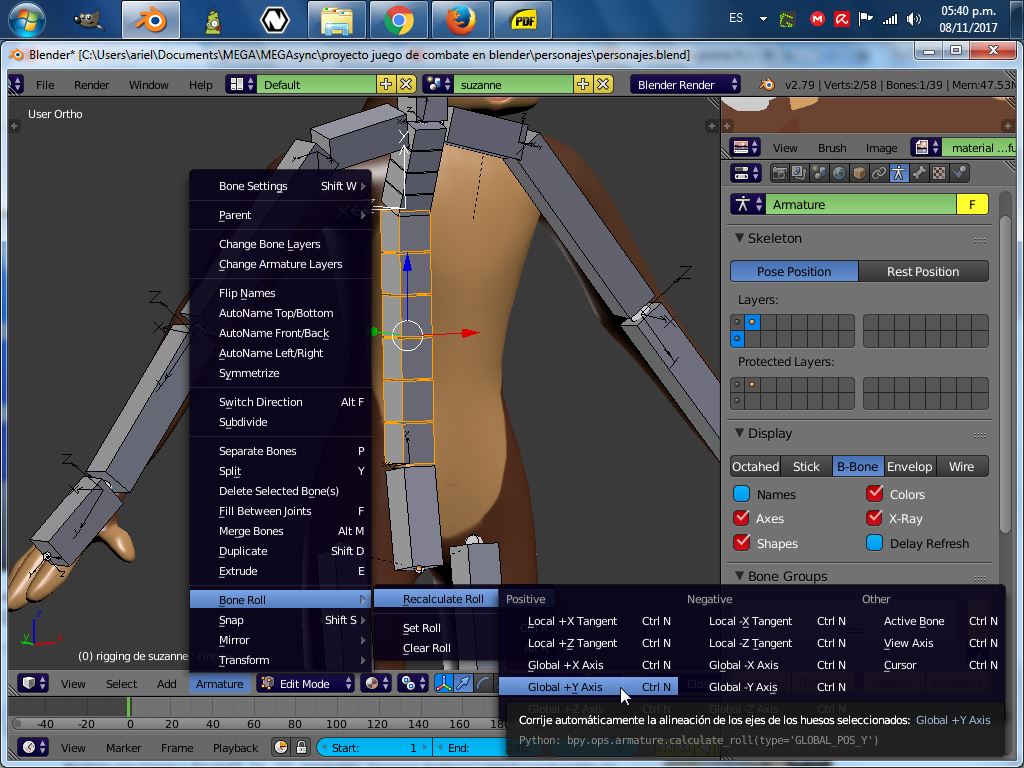
Task: Open the Object Constraints chain-link tab
Action: 879,173
